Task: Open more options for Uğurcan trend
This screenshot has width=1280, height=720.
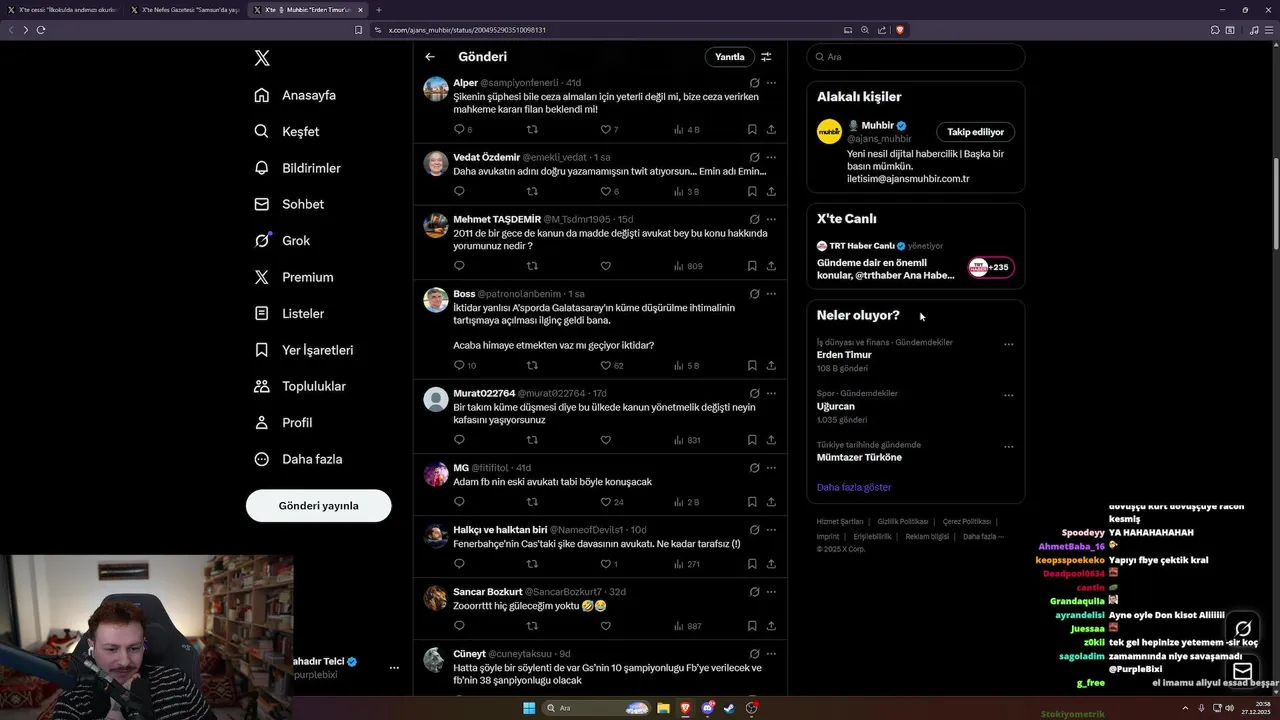Action: pos(1009,395)
